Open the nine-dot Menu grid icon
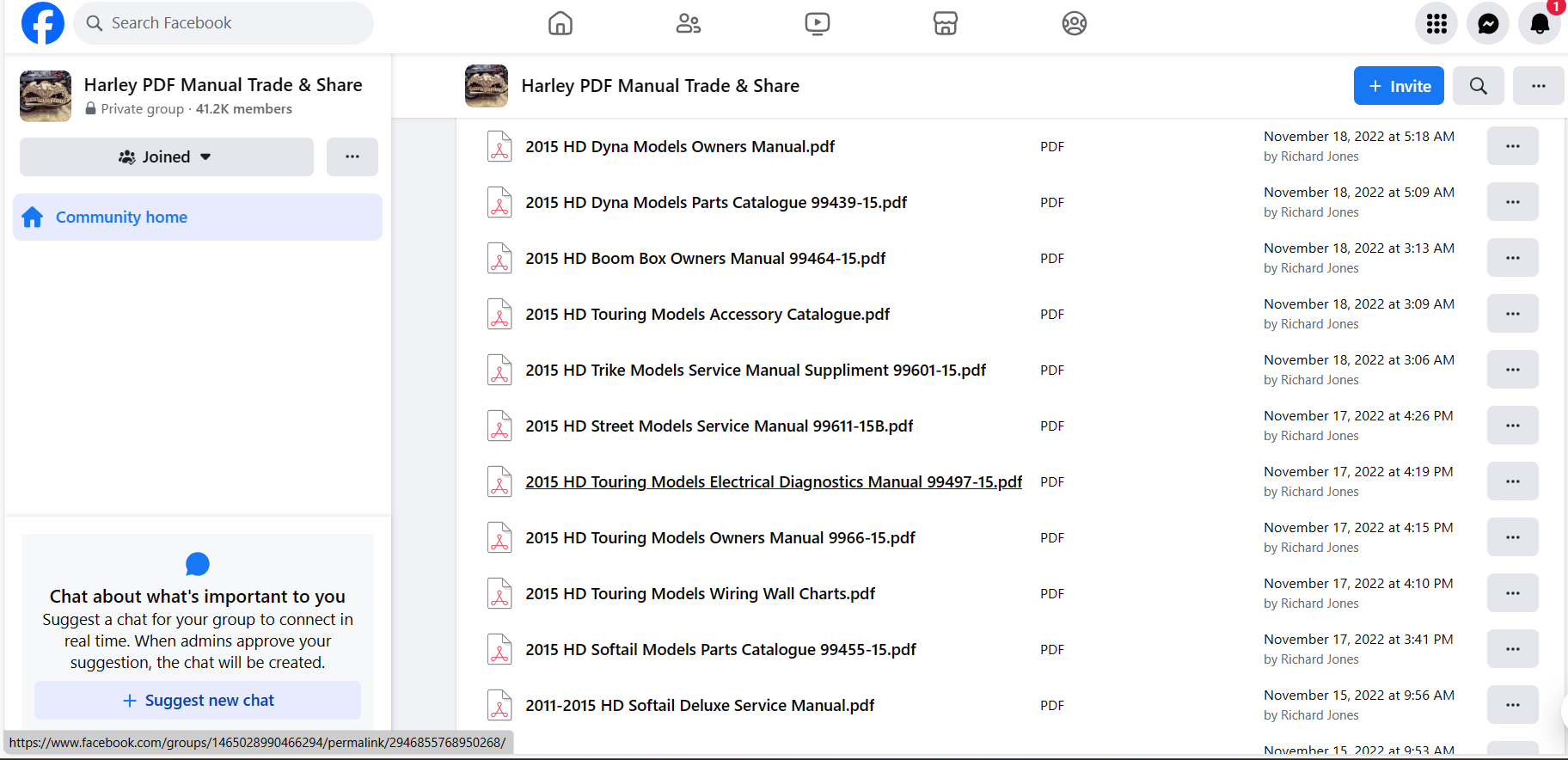The width and height of the screenshot is (1568, 760). pos(1436,23)
